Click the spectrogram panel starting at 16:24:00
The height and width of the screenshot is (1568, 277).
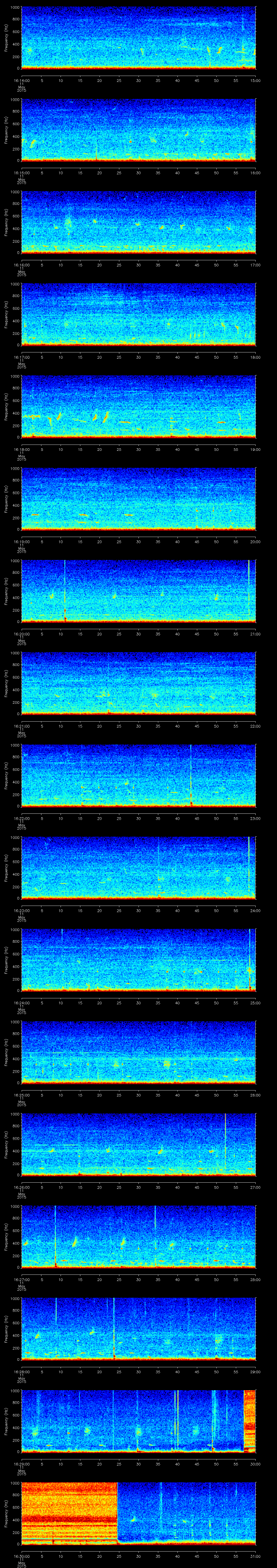pos(138,960)
